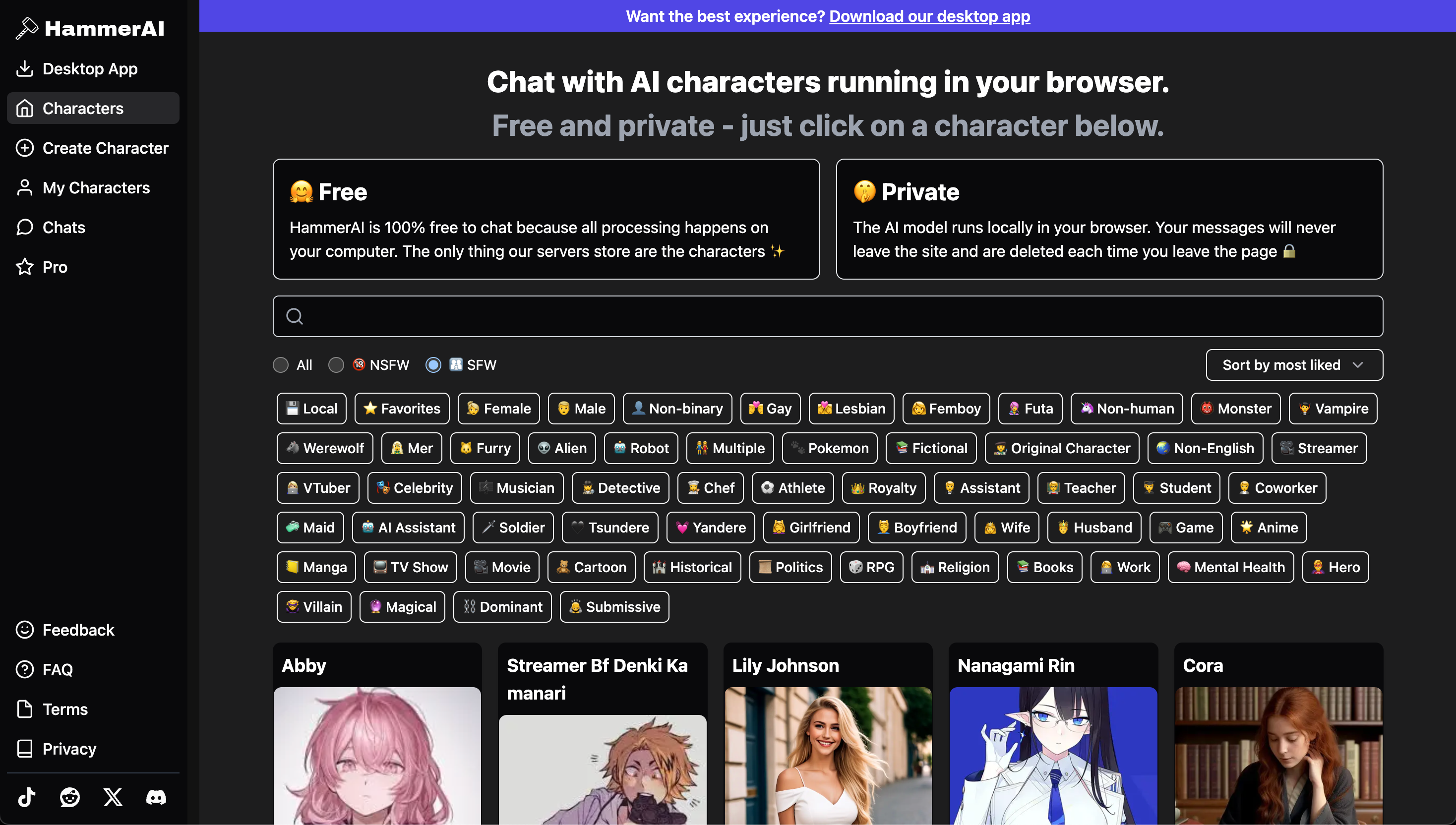1456x825 pixels.
Task: Toggle the Pokemon tag filter
Action: point(830,448)
